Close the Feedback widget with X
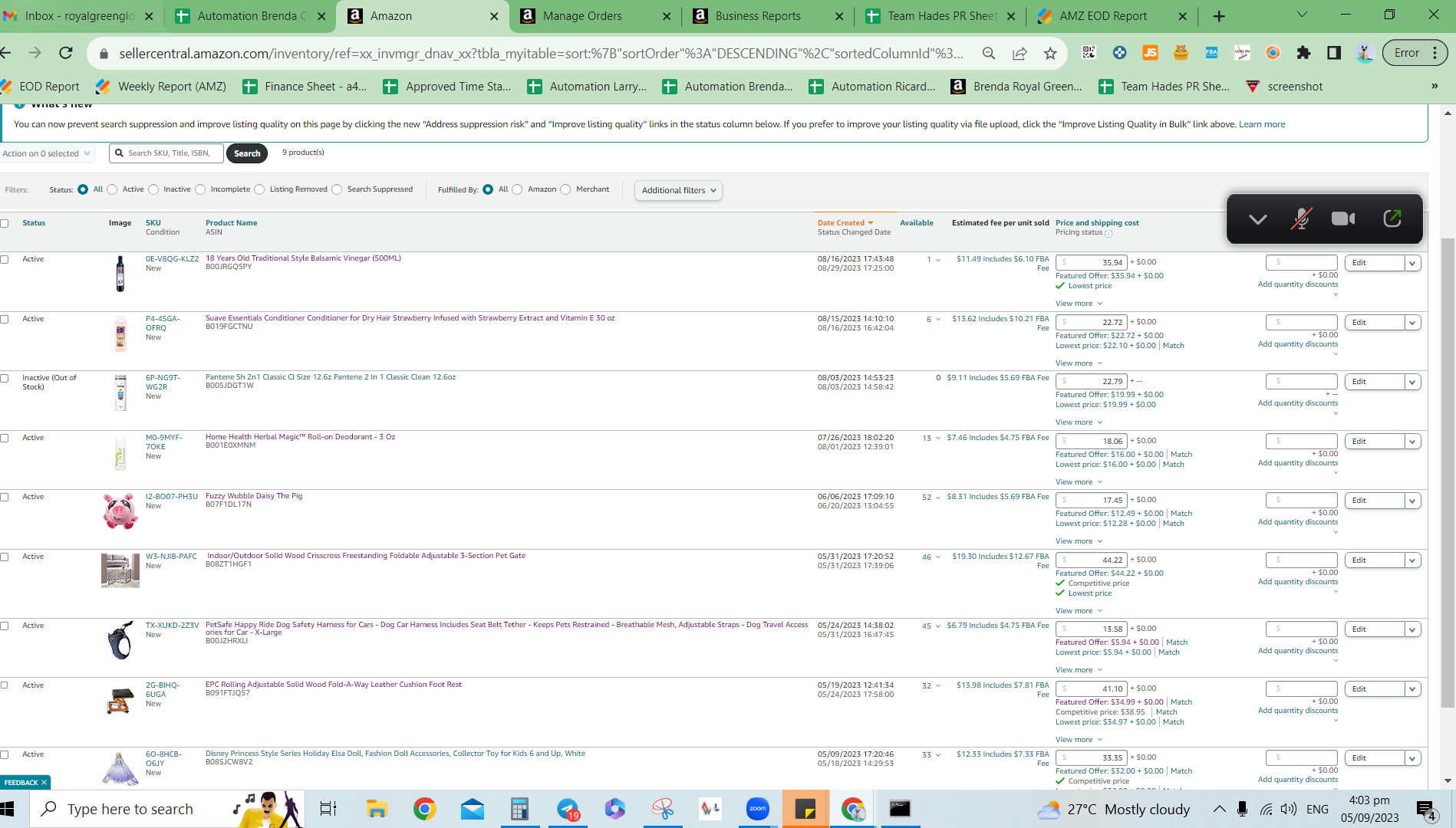 [x=44, y=783]
